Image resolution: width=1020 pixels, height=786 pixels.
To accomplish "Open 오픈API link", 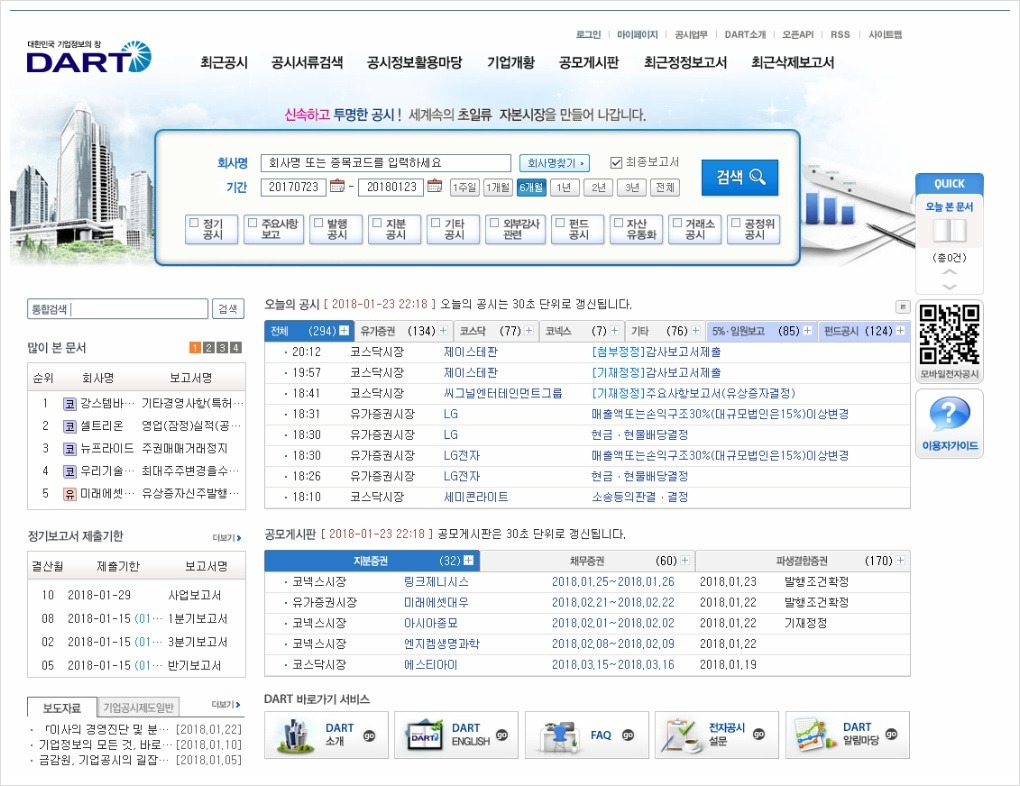I will 798,34.
